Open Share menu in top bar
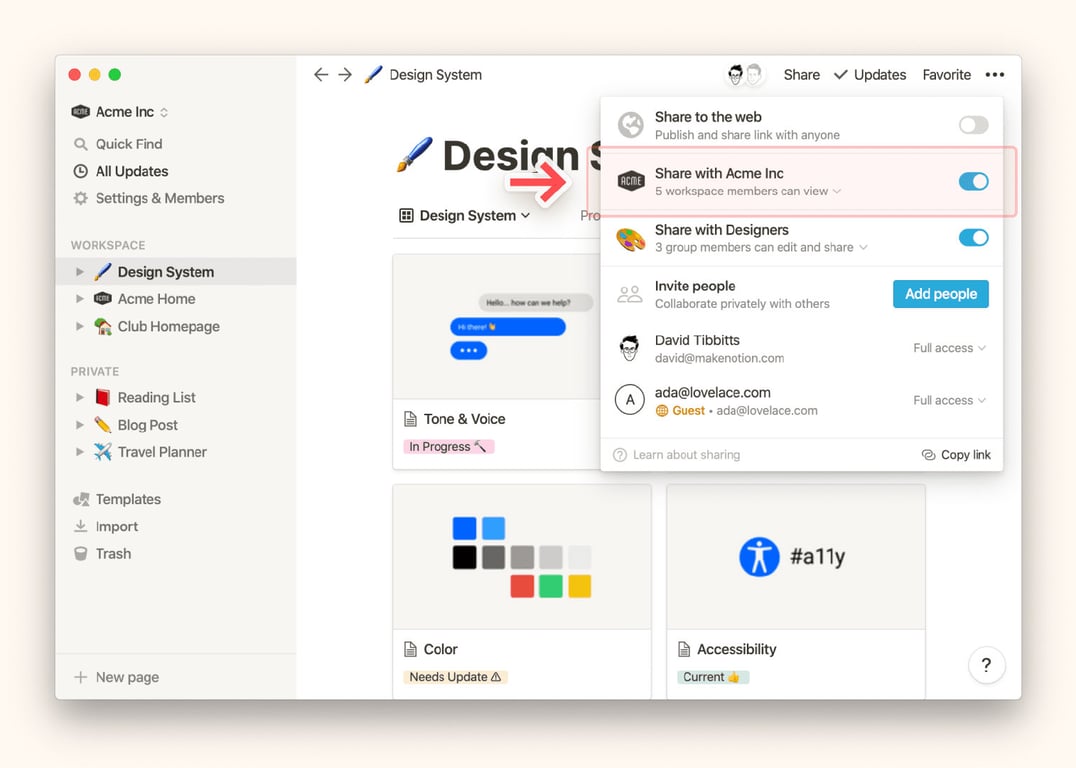The width and height of the screenshot is (1076, 768). [802, 75]
